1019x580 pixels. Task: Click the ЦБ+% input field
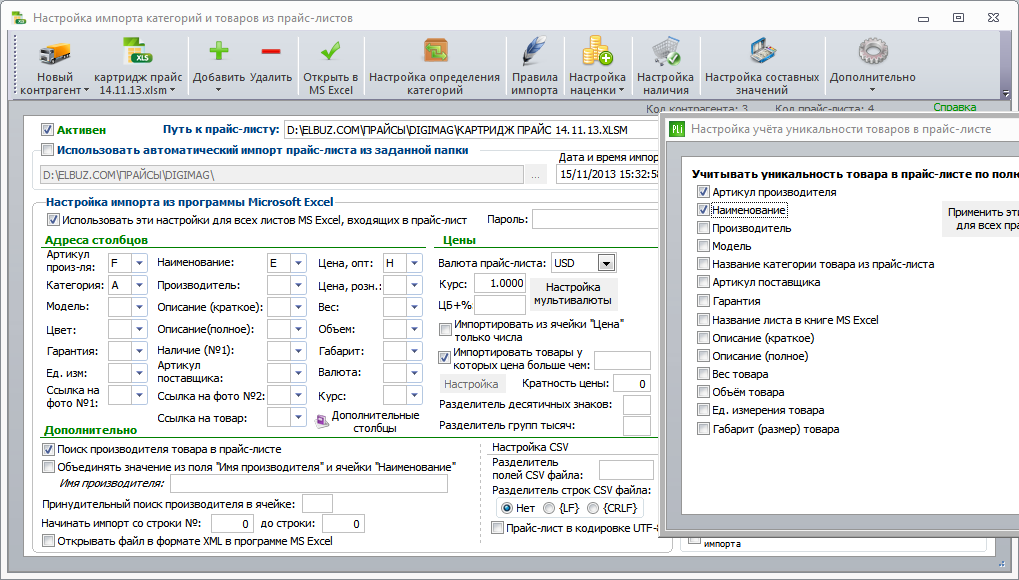point(500,304)
